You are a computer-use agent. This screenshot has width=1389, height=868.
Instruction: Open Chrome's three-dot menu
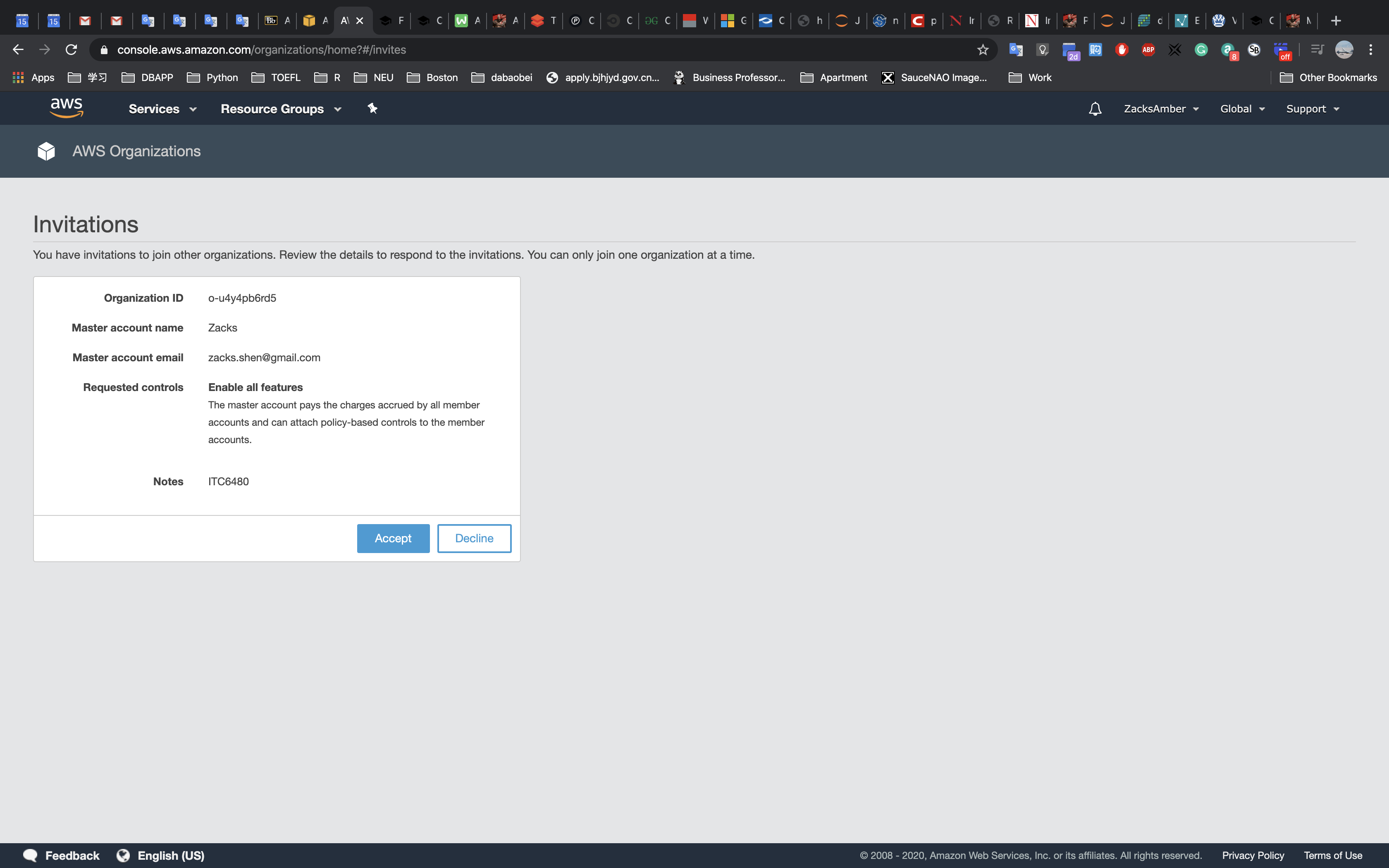[x=1371, y=50]
